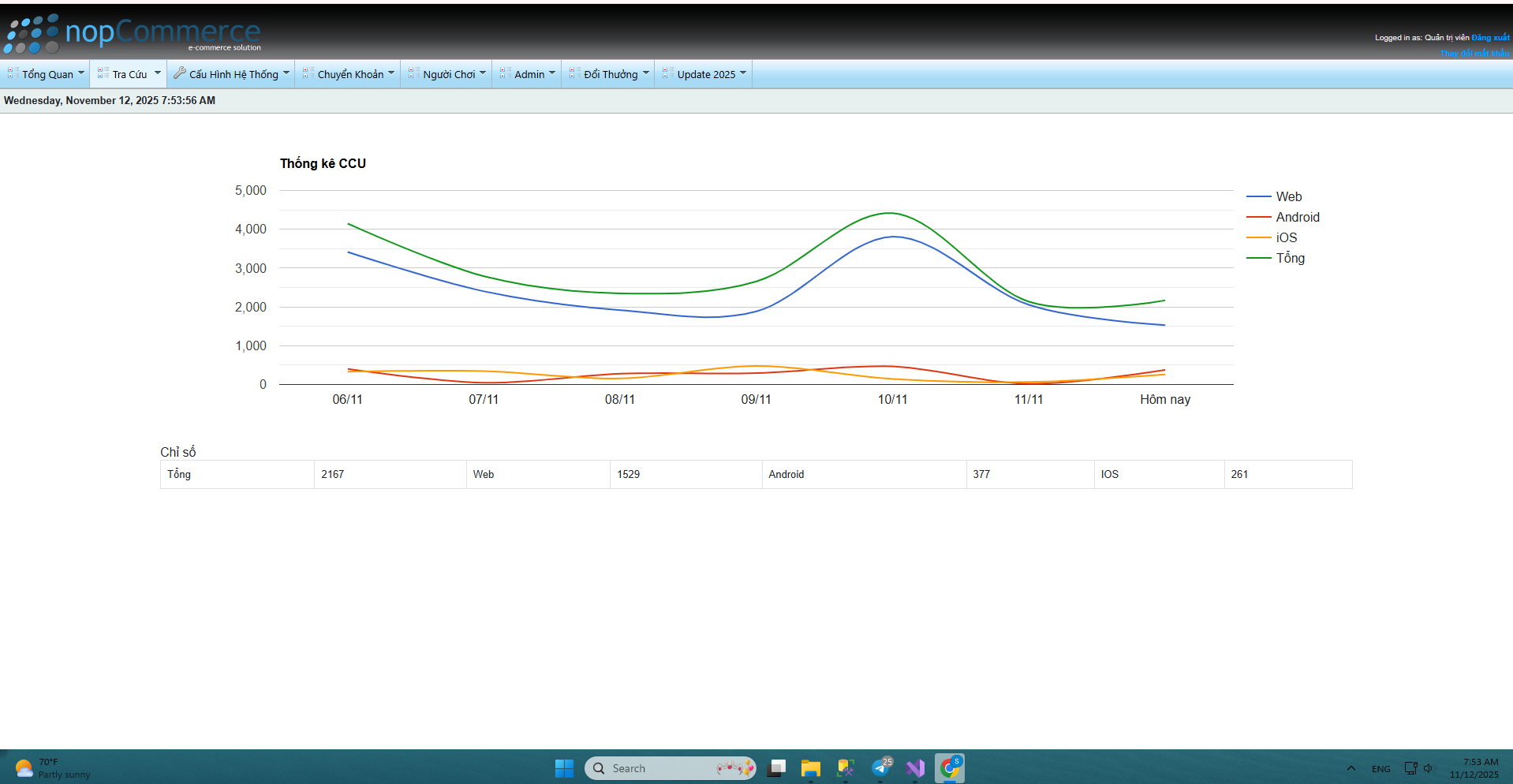Expand the Tổng Quan dropdown arrow

pos(80,73)
